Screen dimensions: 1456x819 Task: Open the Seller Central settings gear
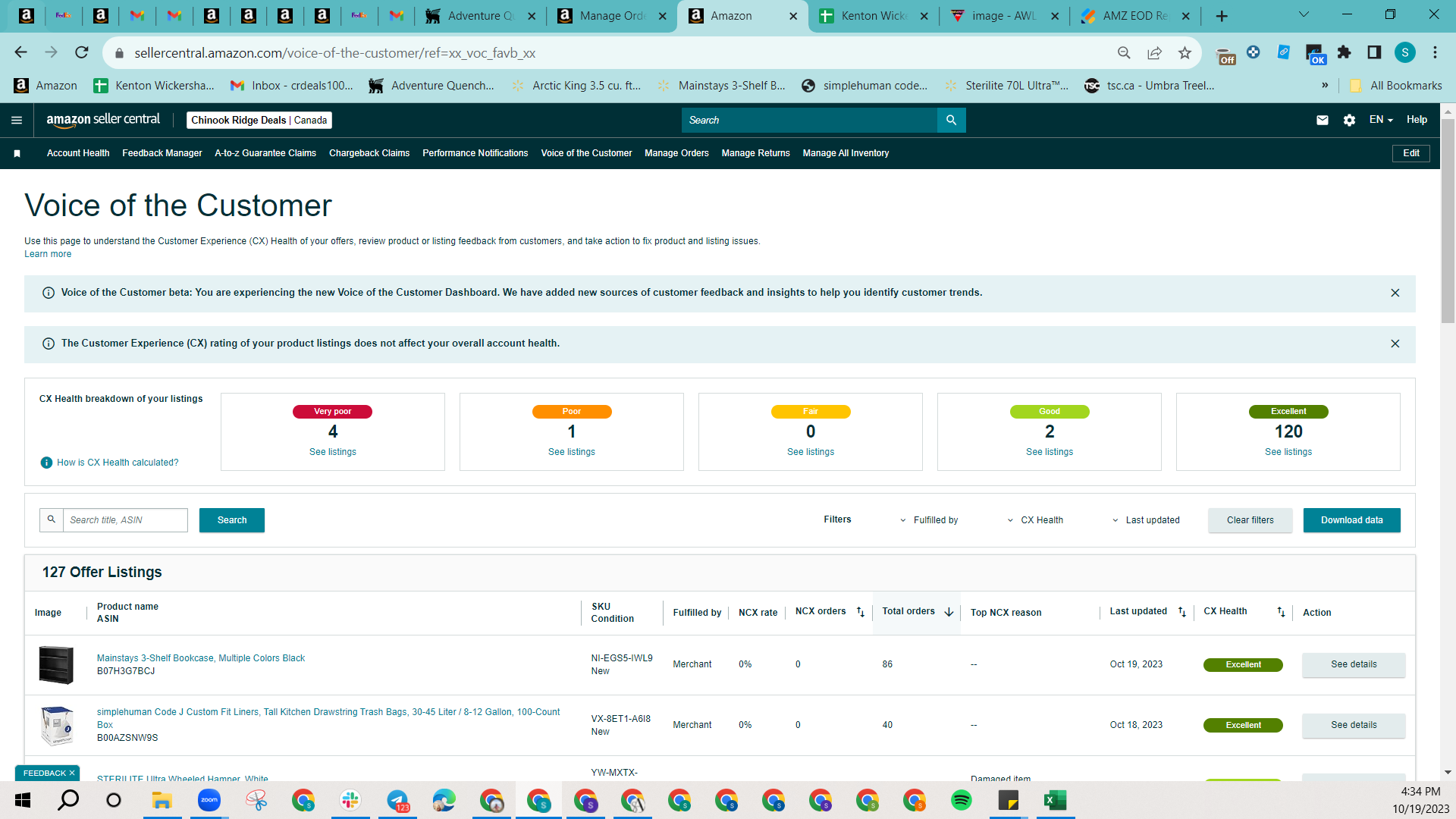1349,120
